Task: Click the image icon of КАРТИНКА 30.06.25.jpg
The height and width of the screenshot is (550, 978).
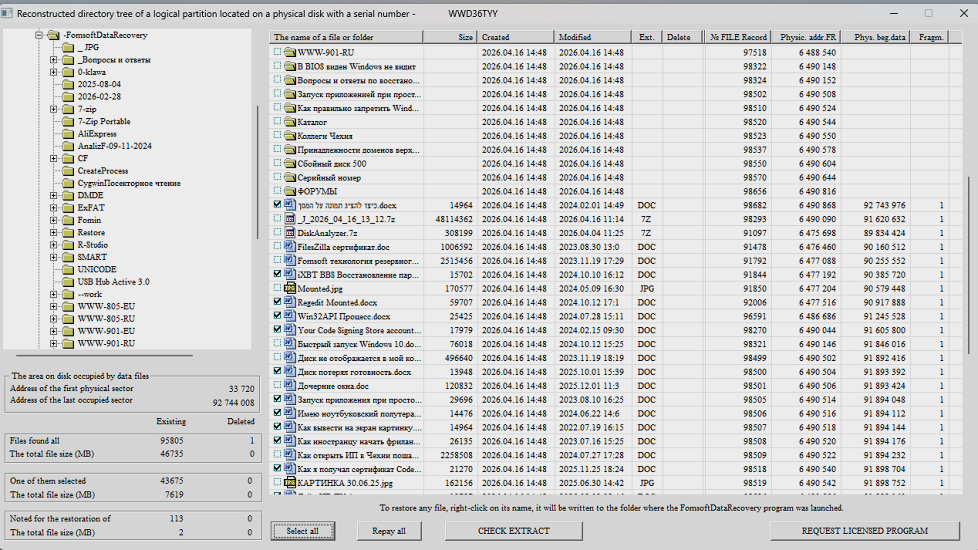Action: 290,483
